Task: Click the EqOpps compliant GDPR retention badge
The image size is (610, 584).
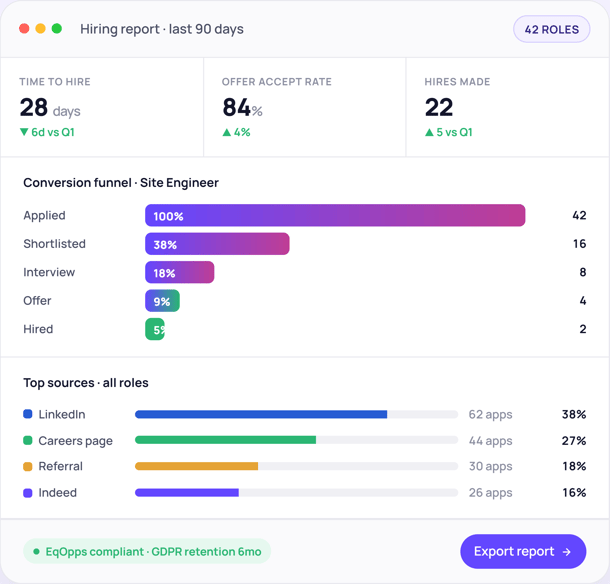Action: 147,551
